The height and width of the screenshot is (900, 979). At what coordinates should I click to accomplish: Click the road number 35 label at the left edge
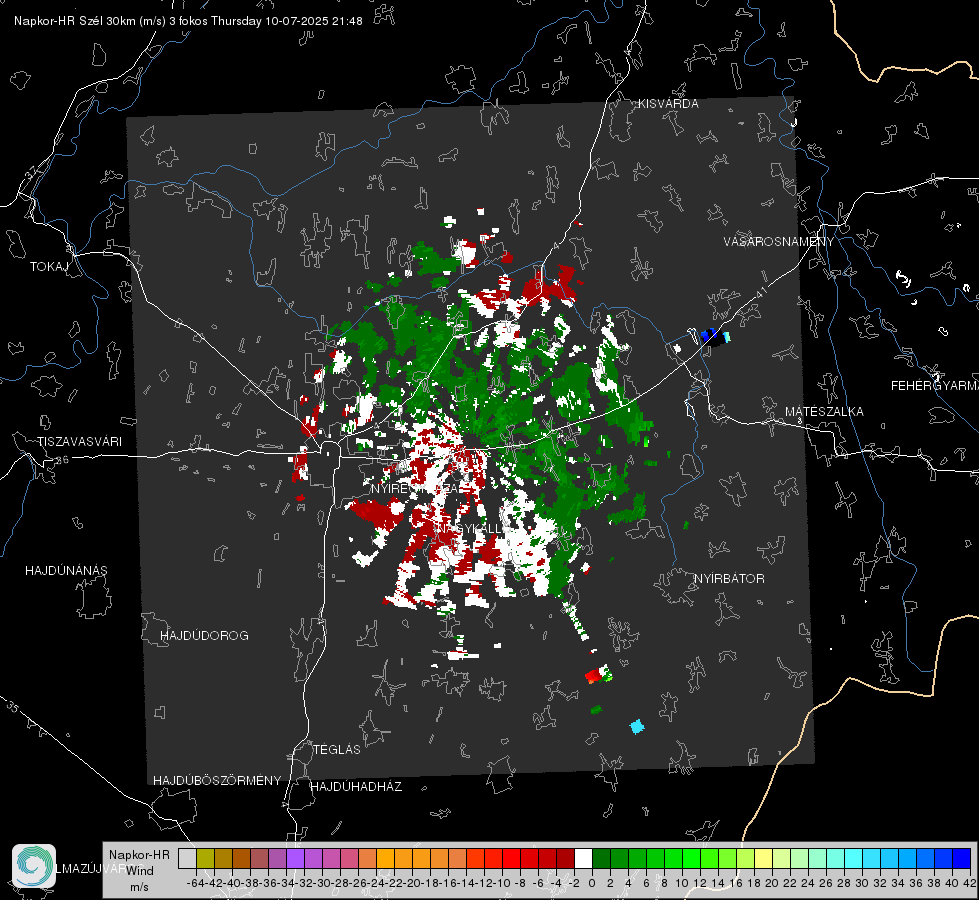(13, 706)
